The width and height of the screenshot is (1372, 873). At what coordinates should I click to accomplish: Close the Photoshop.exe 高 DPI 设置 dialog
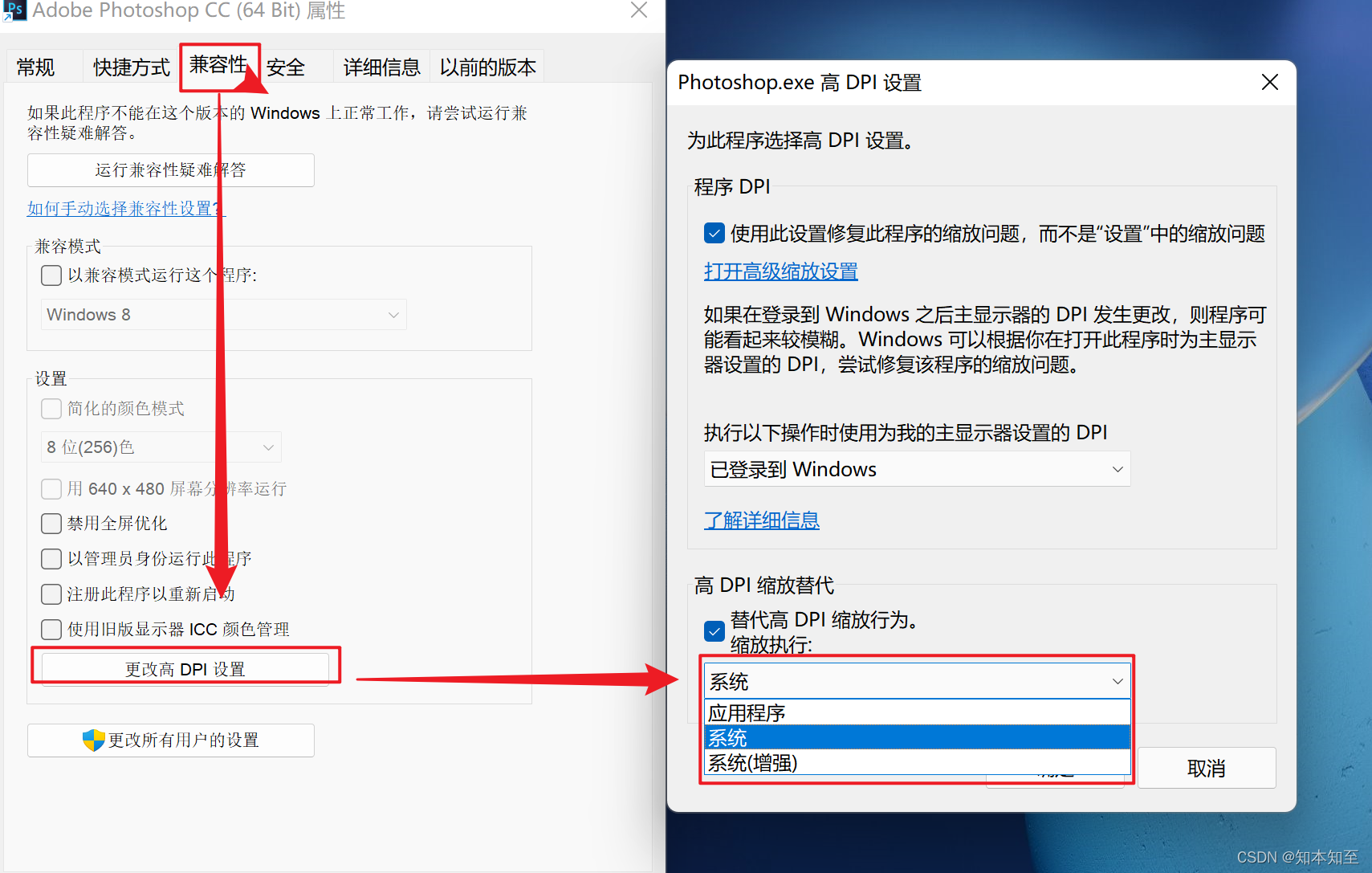click(x=1269, y=82)
